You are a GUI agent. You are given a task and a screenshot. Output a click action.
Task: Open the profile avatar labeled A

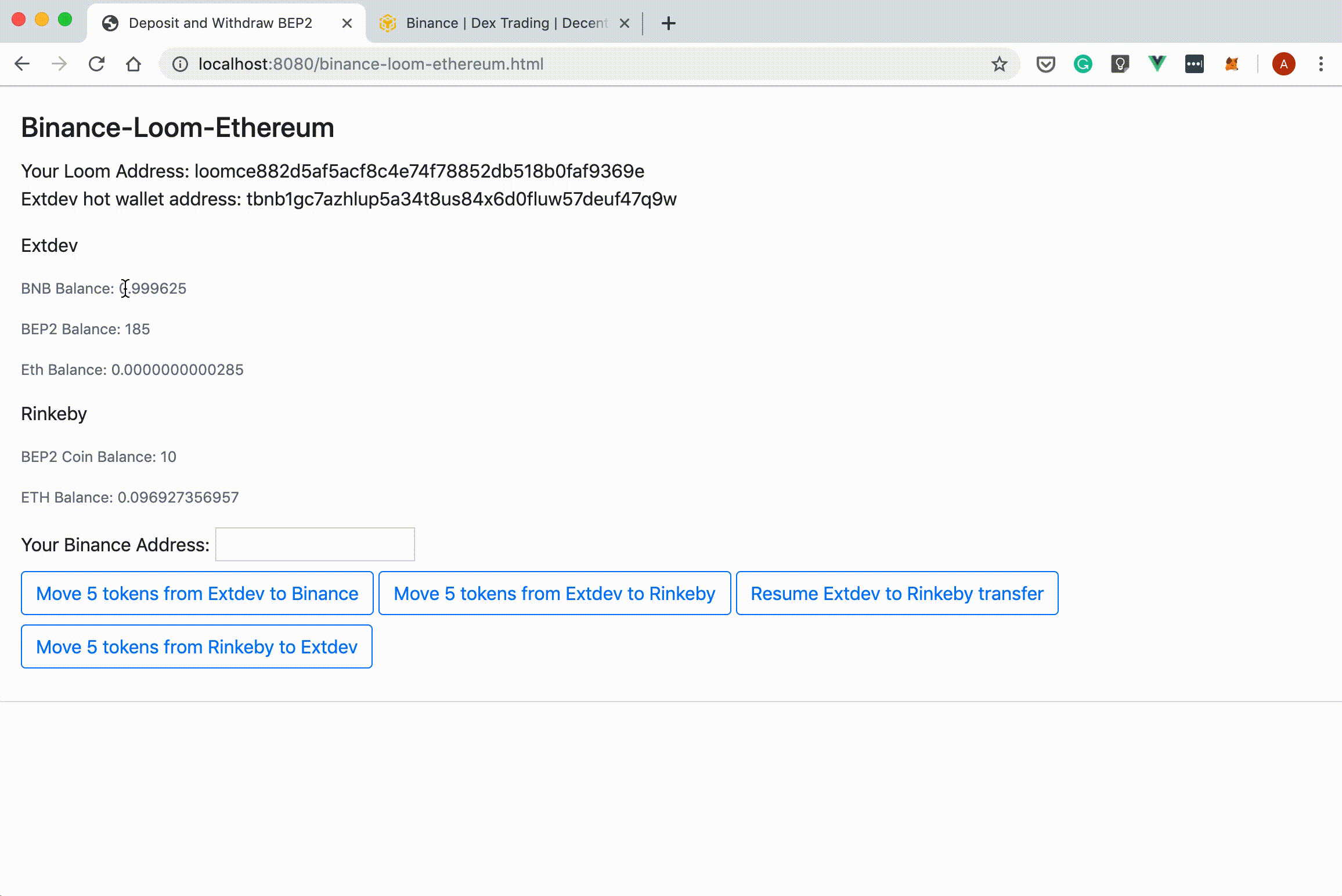(x=1283, y=64)
